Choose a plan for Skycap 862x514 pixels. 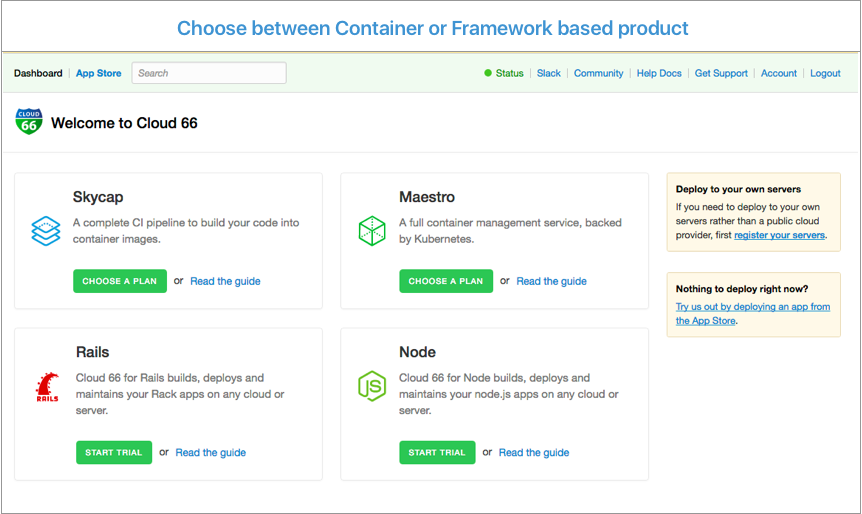(120, 281)
